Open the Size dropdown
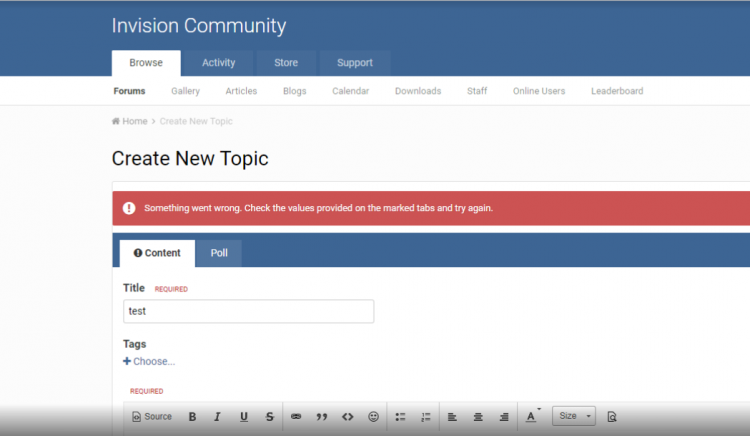 point(574,416)
